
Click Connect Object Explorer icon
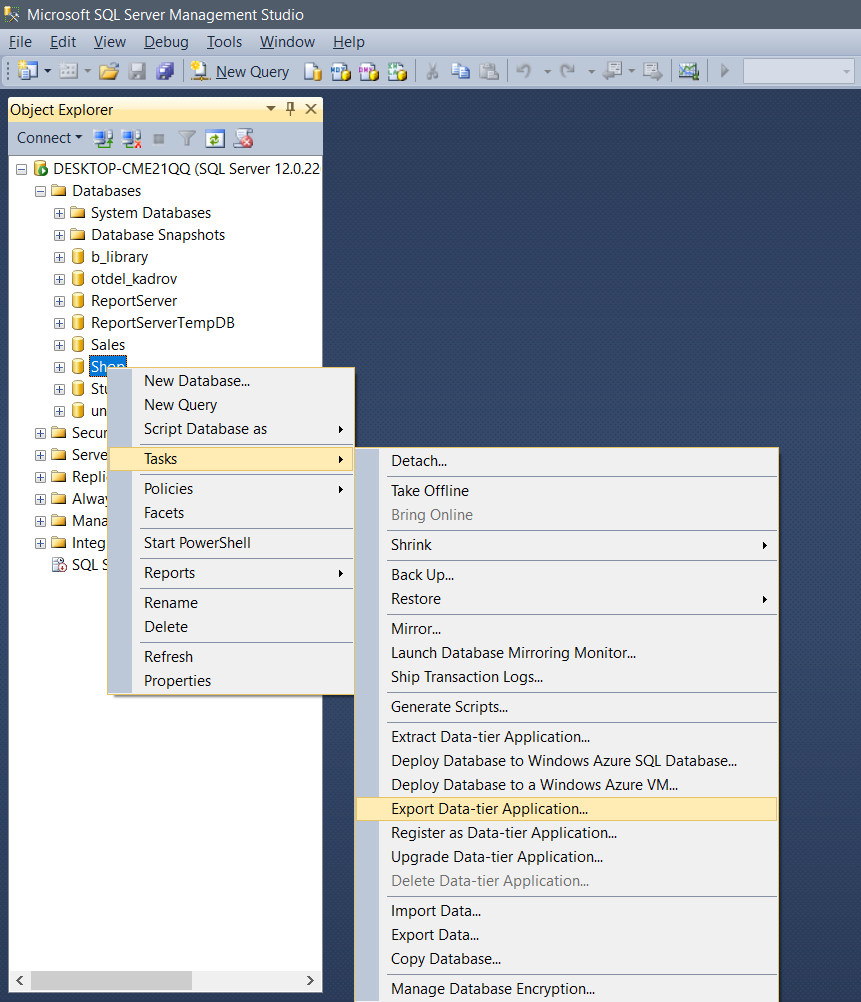[x=103, y=138]
